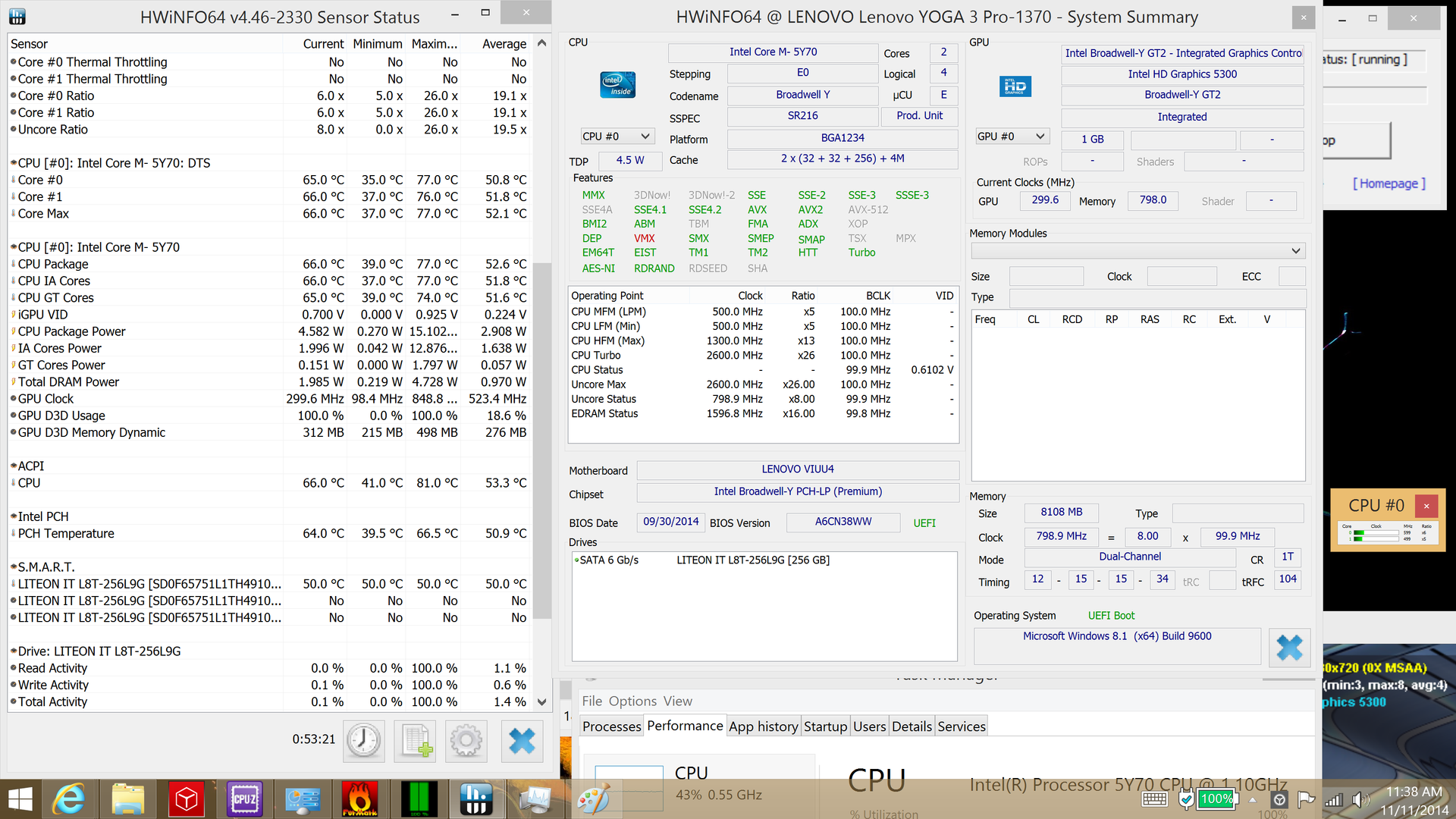Viewport: 1456px width, 819px height.
Task: Click the Paint palette taskbar icon
Action: [x=593, y=799]
